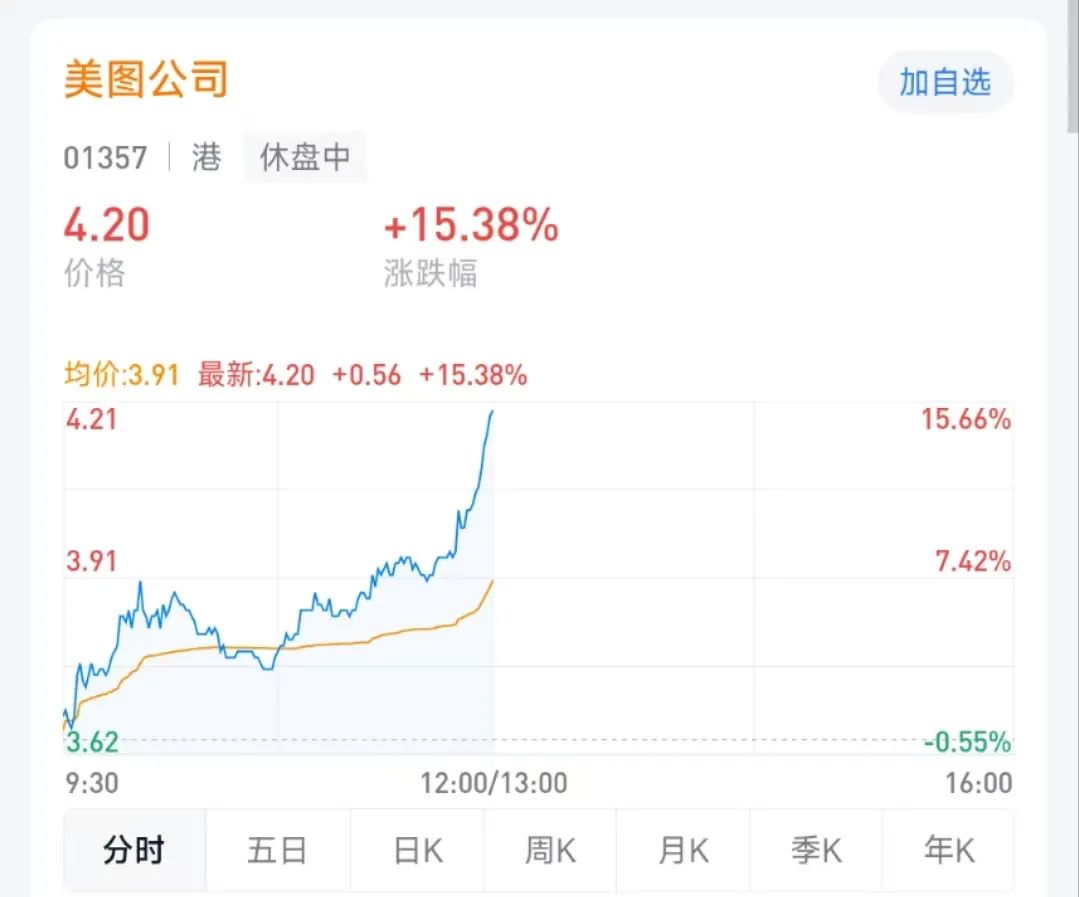Add stock via 加自选 button
Viewport: 1079px width, 897px height.
pyautogui.click(x=945, y=83)
